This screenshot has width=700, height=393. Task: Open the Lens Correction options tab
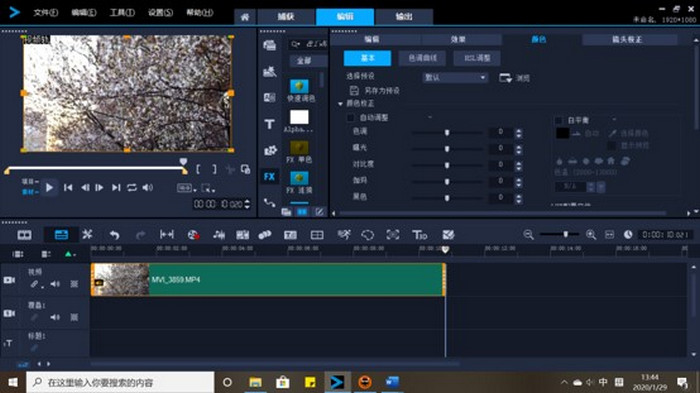pos(627,39)
